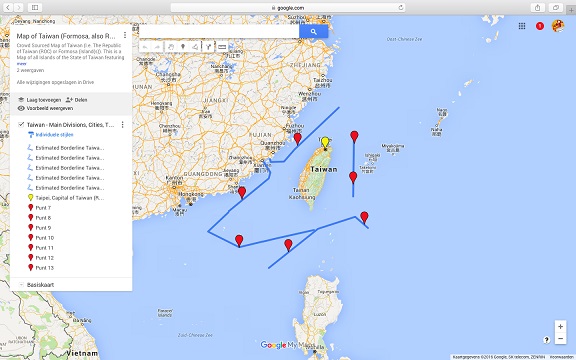Go forward in Safari

pos(18,7)
